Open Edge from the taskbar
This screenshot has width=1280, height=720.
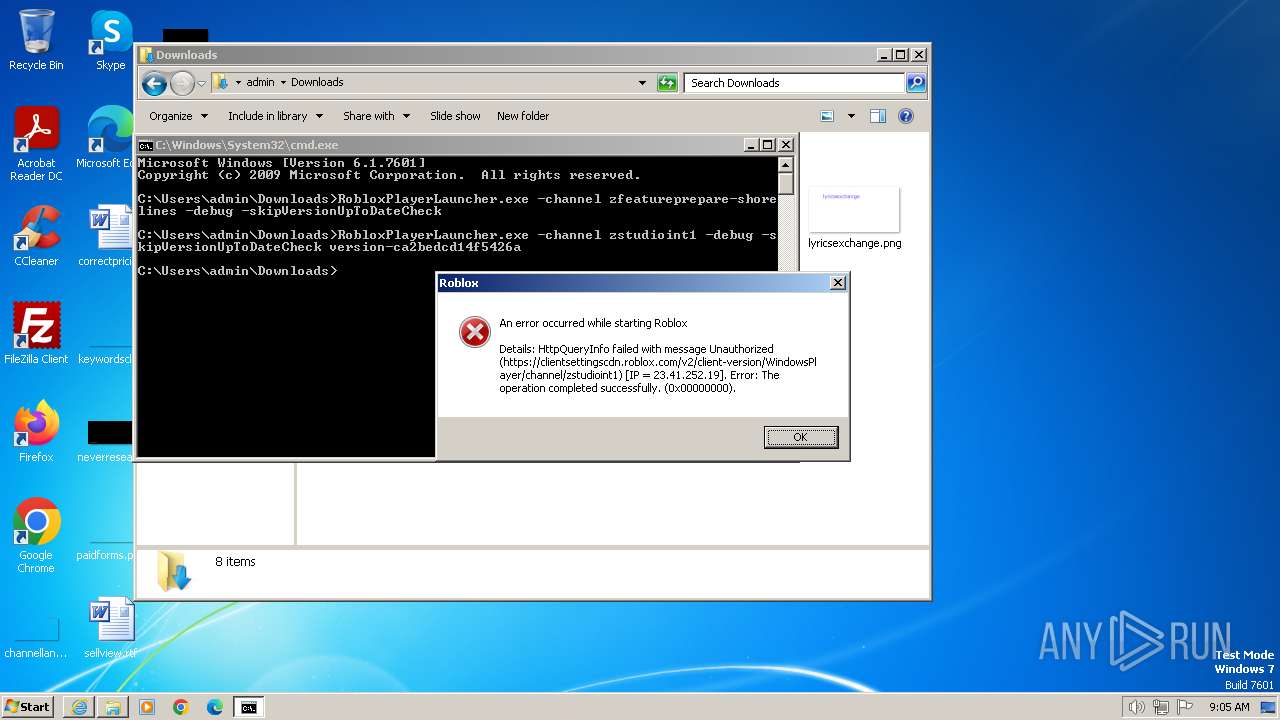[x=215, y=707]
